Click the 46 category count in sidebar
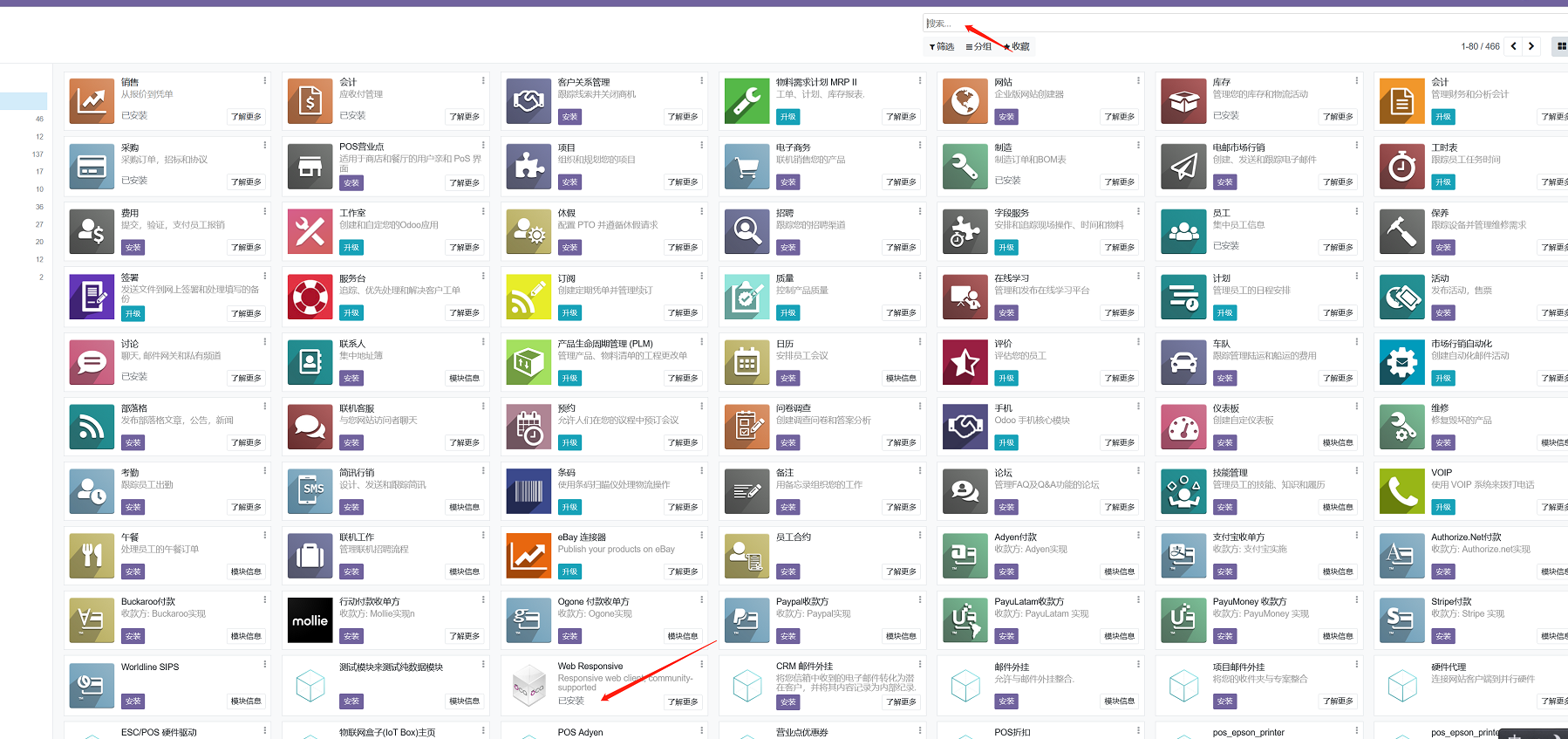Image resolution: width=1568 pixels, height=739 pixels. [x=39, y=120]
